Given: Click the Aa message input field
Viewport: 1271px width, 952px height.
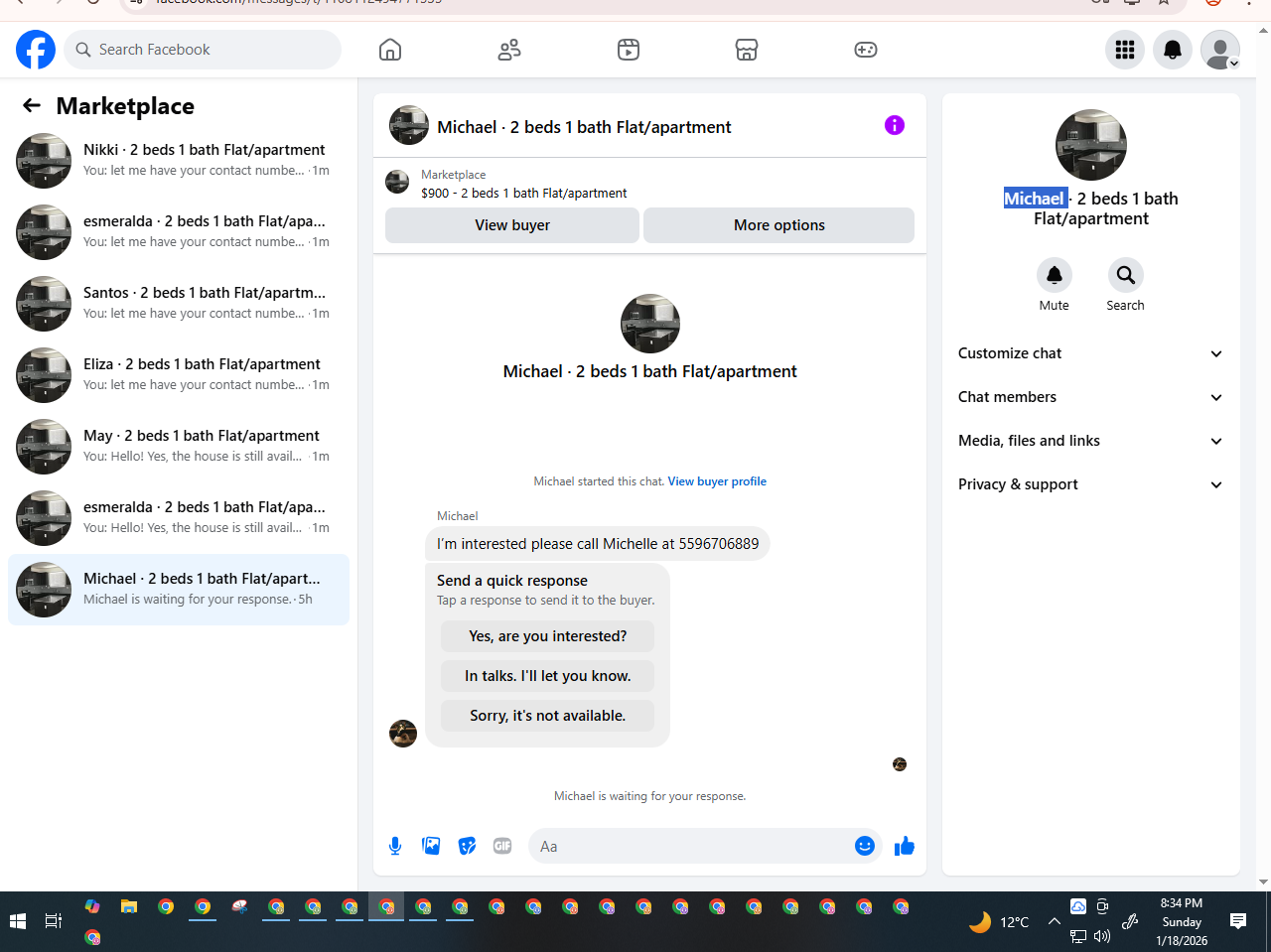Looking at the screenshot, I should pos(691,847).
